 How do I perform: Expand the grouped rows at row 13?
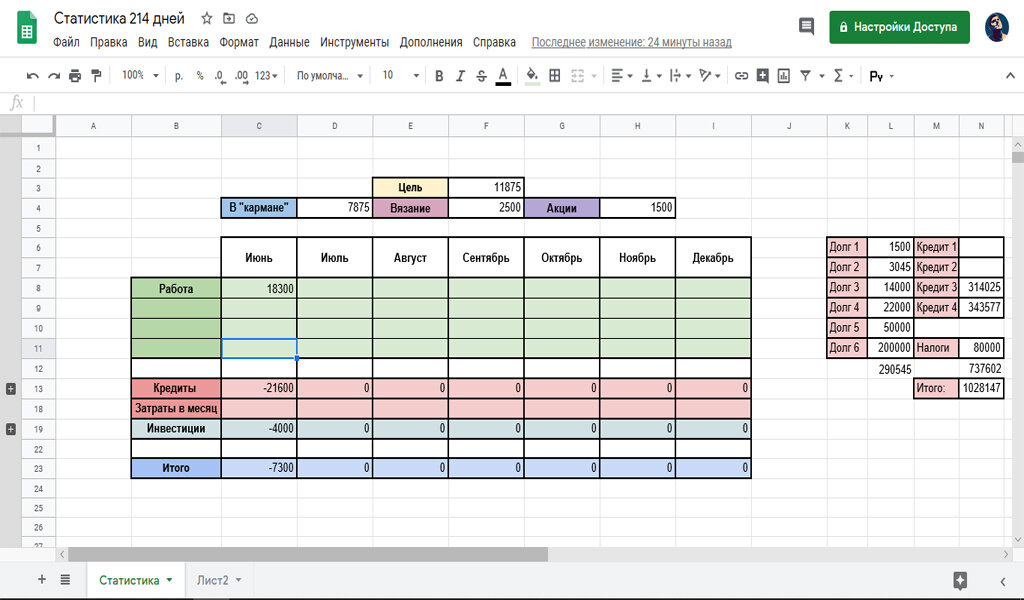[10, 388]
